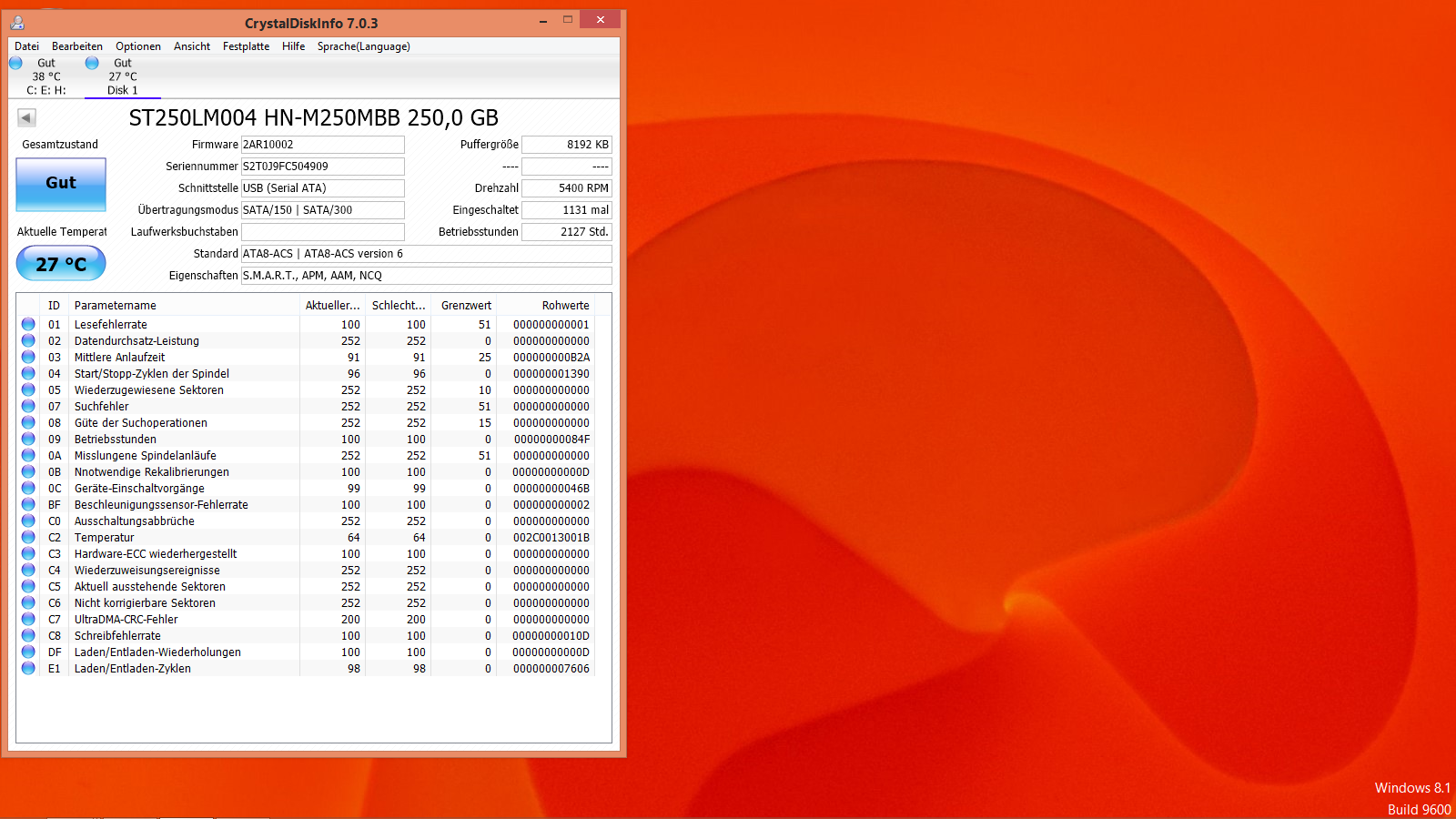Click the Seriennummer field
This screenshot has height=819, width=1456.
click(322, 167)
